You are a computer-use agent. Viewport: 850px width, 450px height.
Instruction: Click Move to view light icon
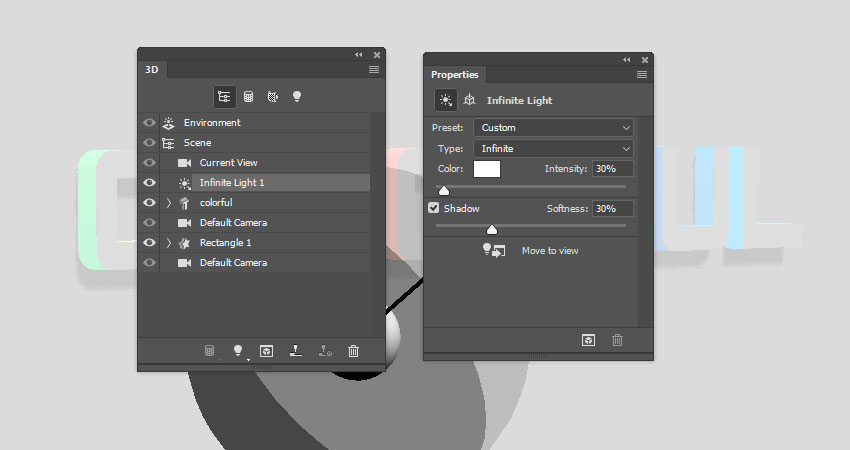click(x=494, y=250)
